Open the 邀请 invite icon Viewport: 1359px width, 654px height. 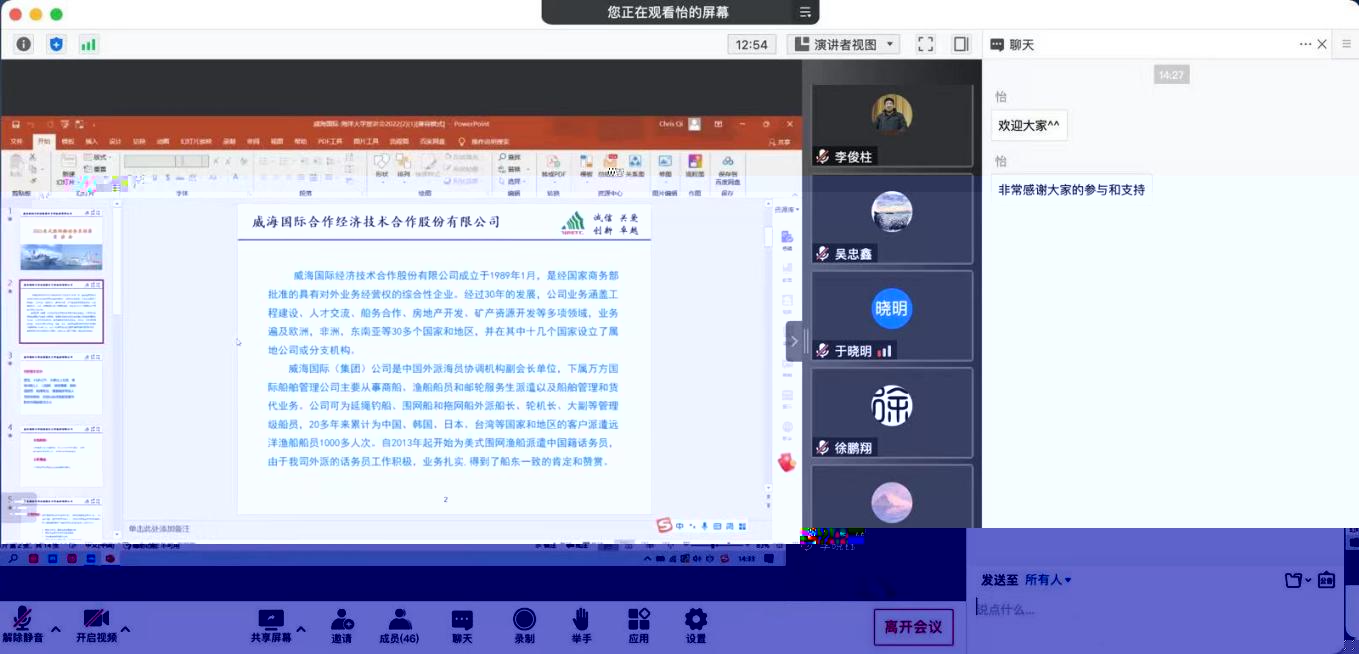coord(342,626)
